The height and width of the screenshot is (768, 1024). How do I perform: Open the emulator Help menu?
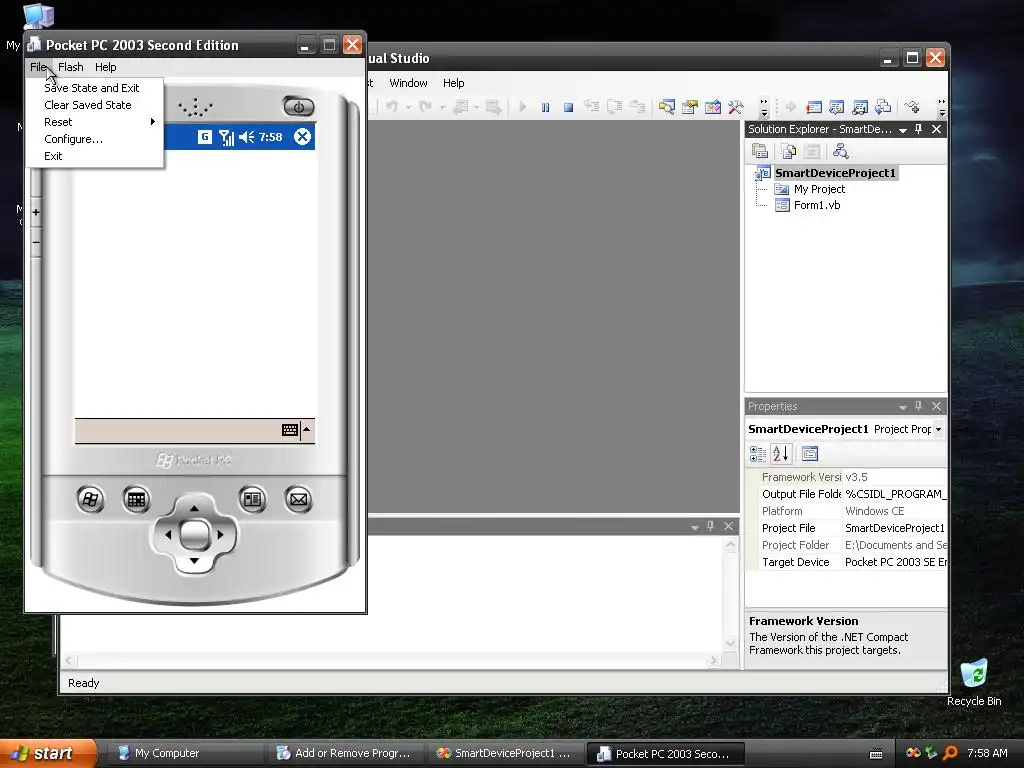pyautogui.click(x=105, y=67)
